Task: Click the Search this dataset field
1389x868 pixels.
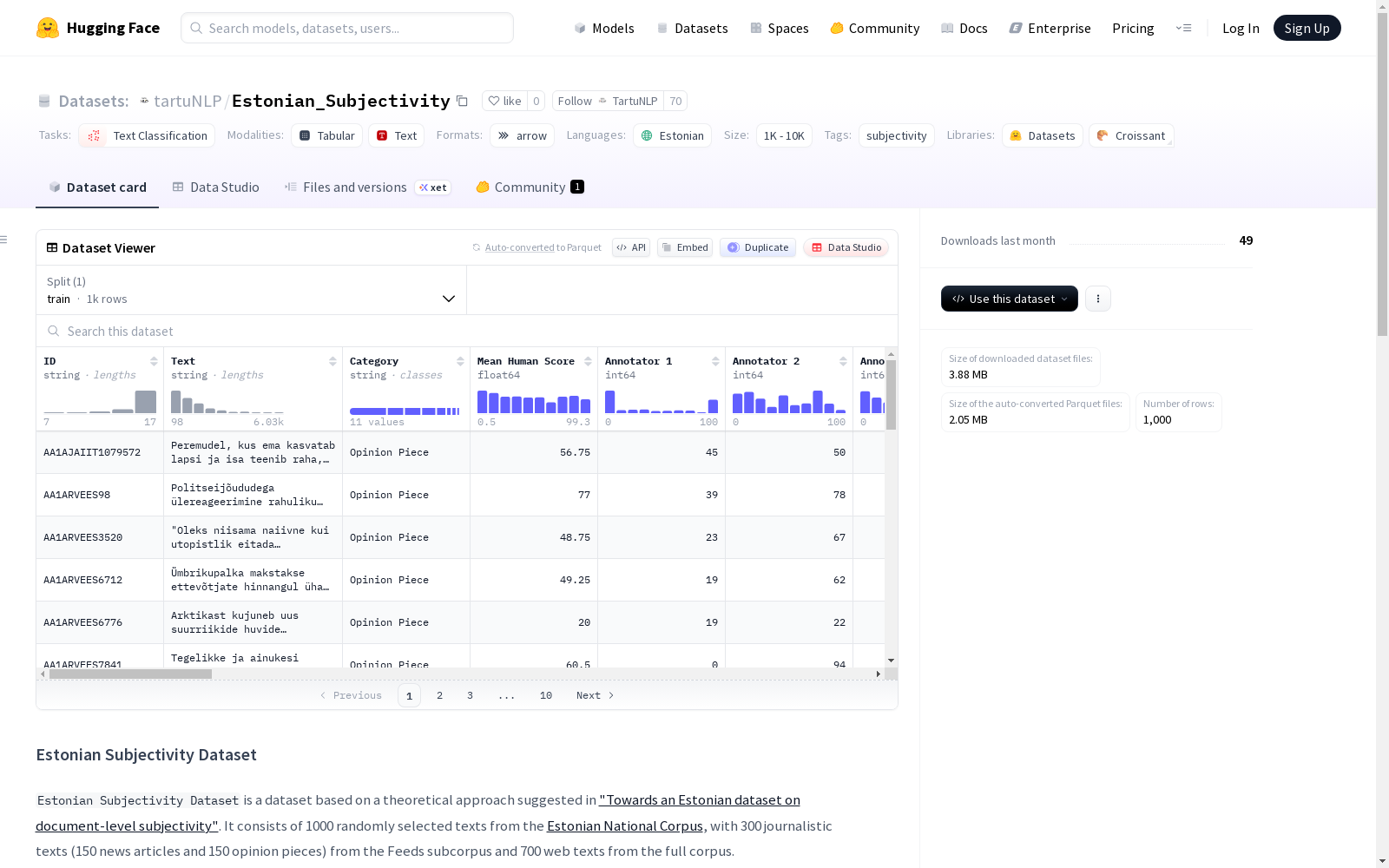Action: point(467,332)
